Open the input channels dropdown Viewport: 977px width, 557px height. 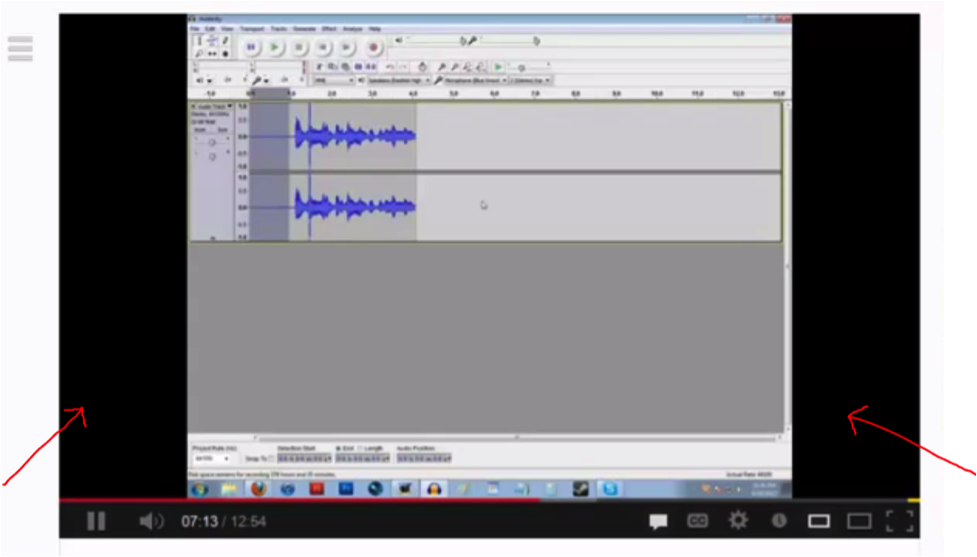coord(530,80)
